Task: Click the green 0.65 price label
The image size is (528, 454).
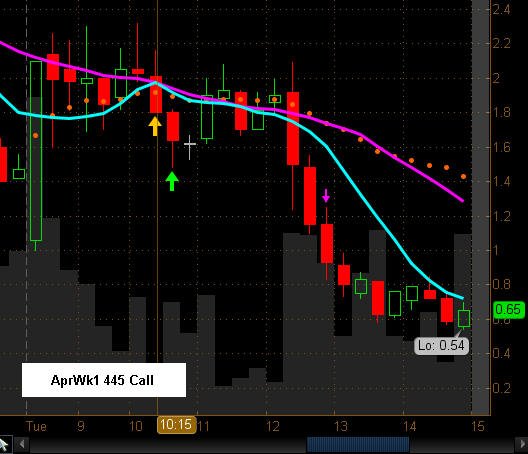Action: [508, 310]
